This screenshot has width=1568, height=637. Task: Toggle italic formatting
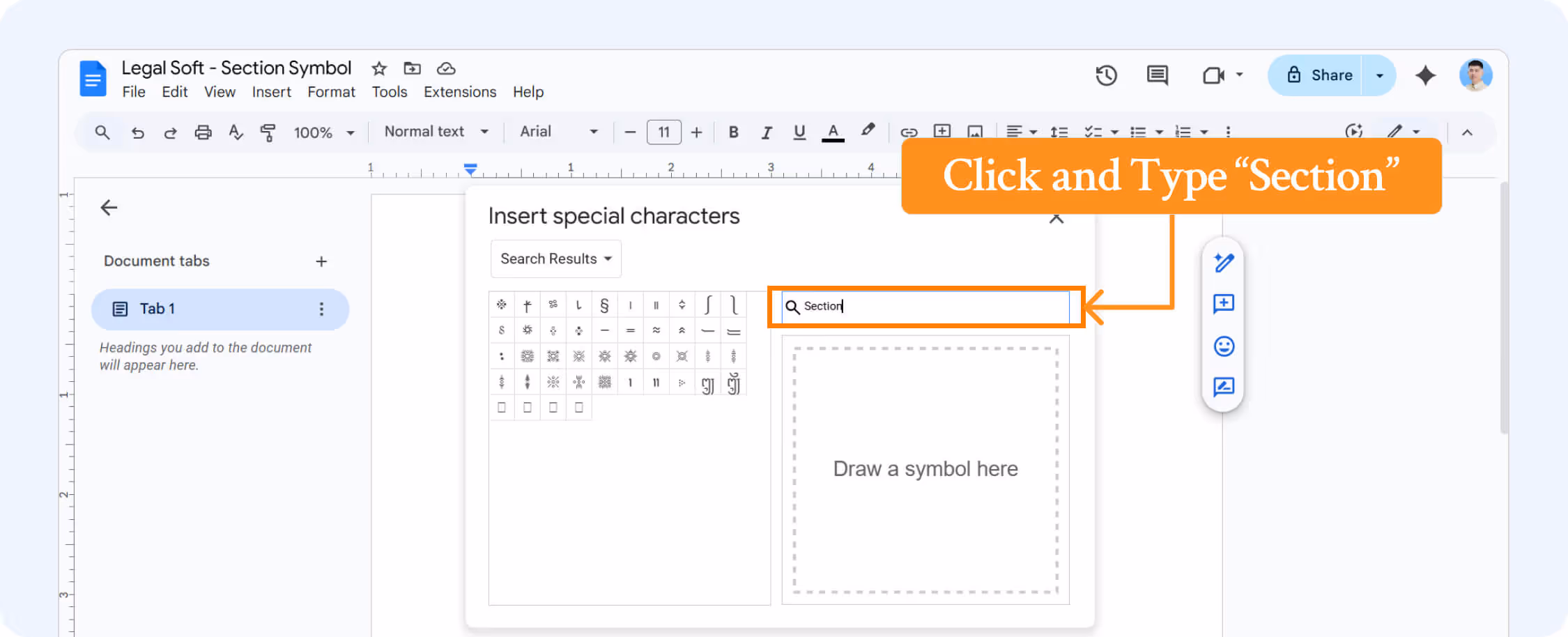767,131
